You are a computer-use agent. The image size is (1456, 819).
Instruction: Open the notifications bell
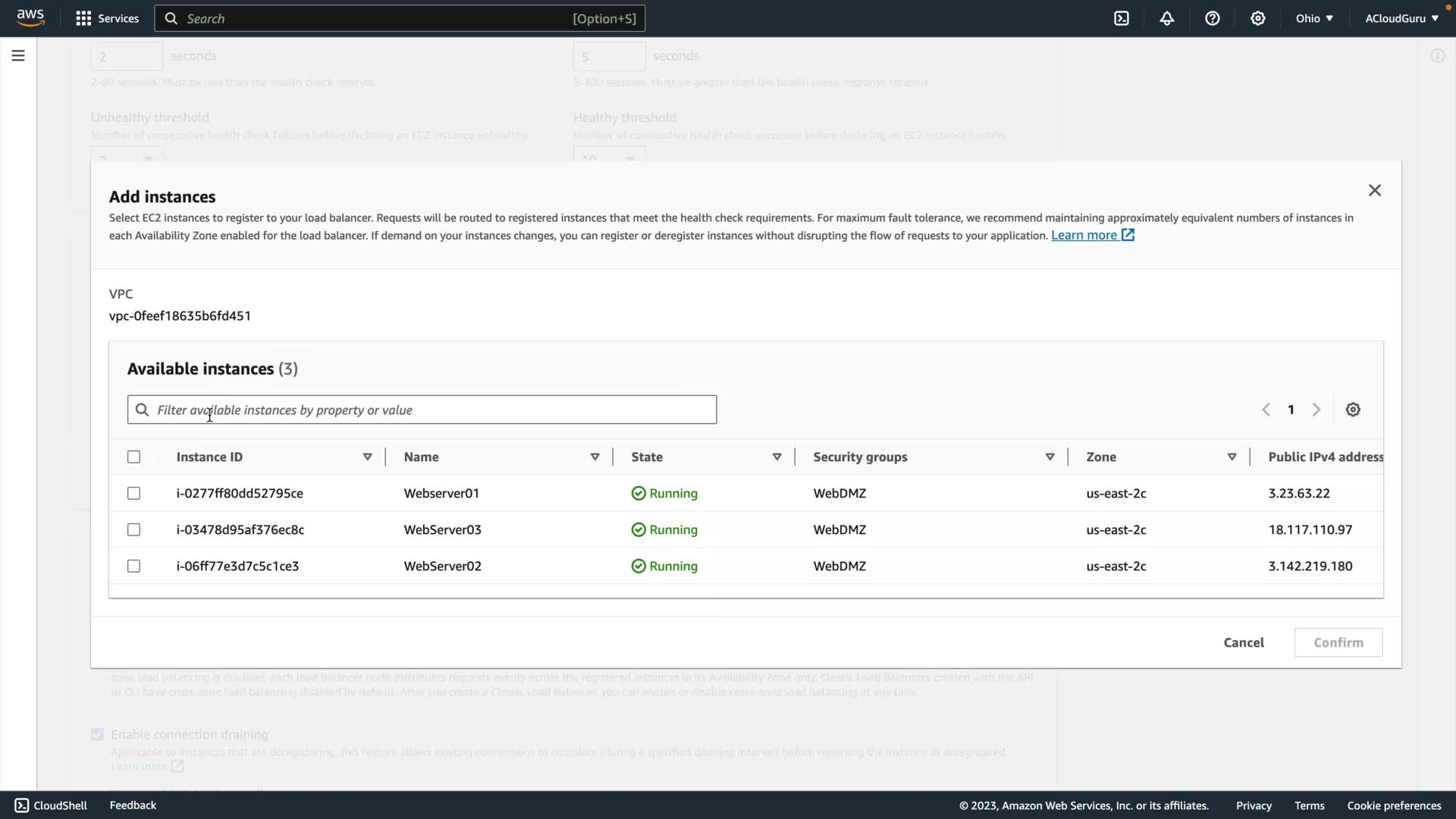point(1167,18)
